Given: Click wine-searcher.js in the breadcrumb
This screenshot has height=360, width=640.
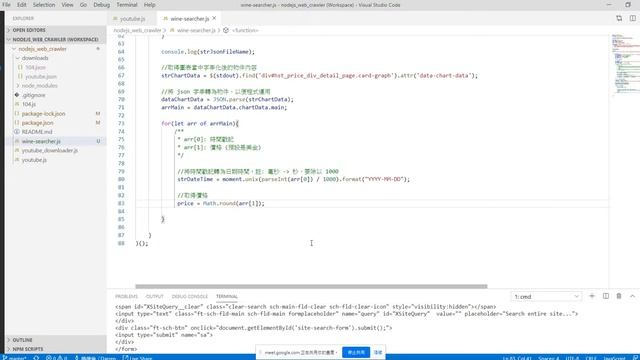Looking at the screenshot, I should (x=196, y=30).
